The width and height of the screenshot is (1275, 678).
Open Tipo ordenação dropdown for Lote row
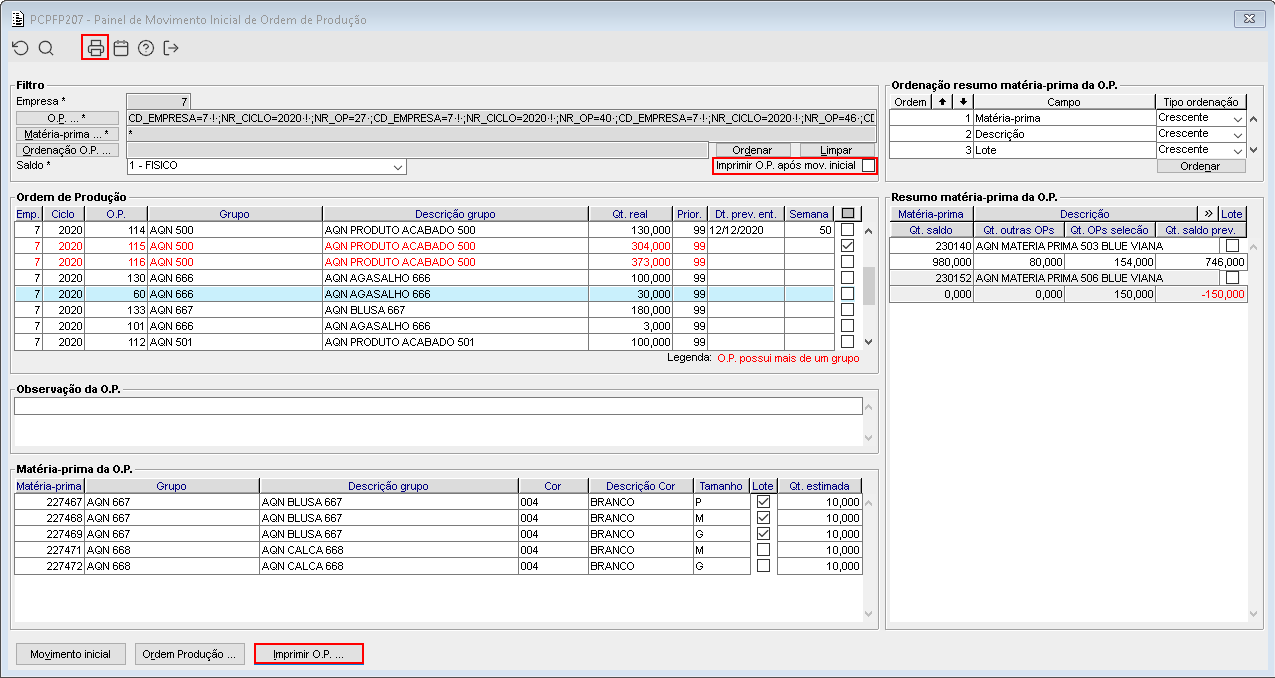pos(1238,151)
